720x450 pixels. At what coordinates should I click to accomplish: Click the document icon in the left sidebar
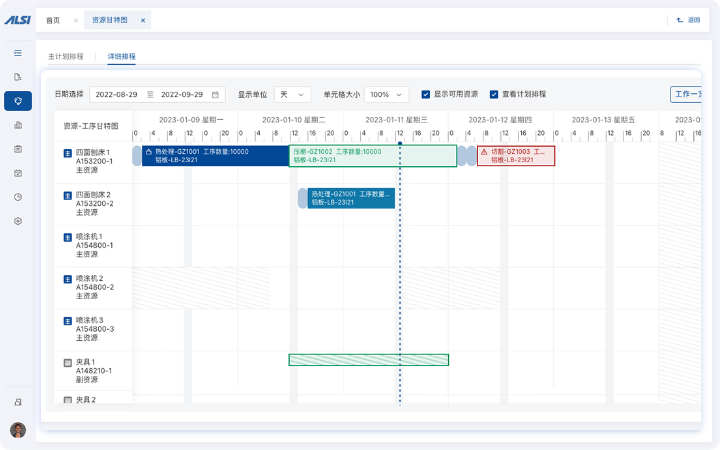pos(18,77)
